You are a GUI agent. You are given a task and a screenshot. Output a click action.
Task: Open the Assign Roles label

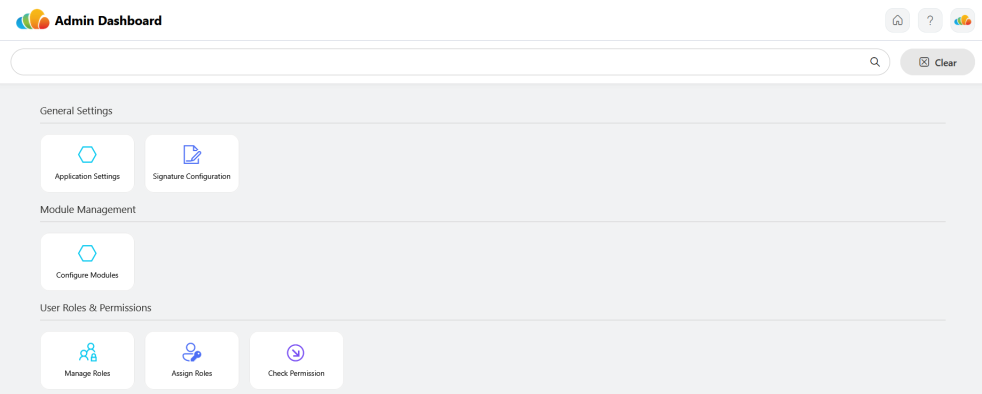[x=192, y=373]
